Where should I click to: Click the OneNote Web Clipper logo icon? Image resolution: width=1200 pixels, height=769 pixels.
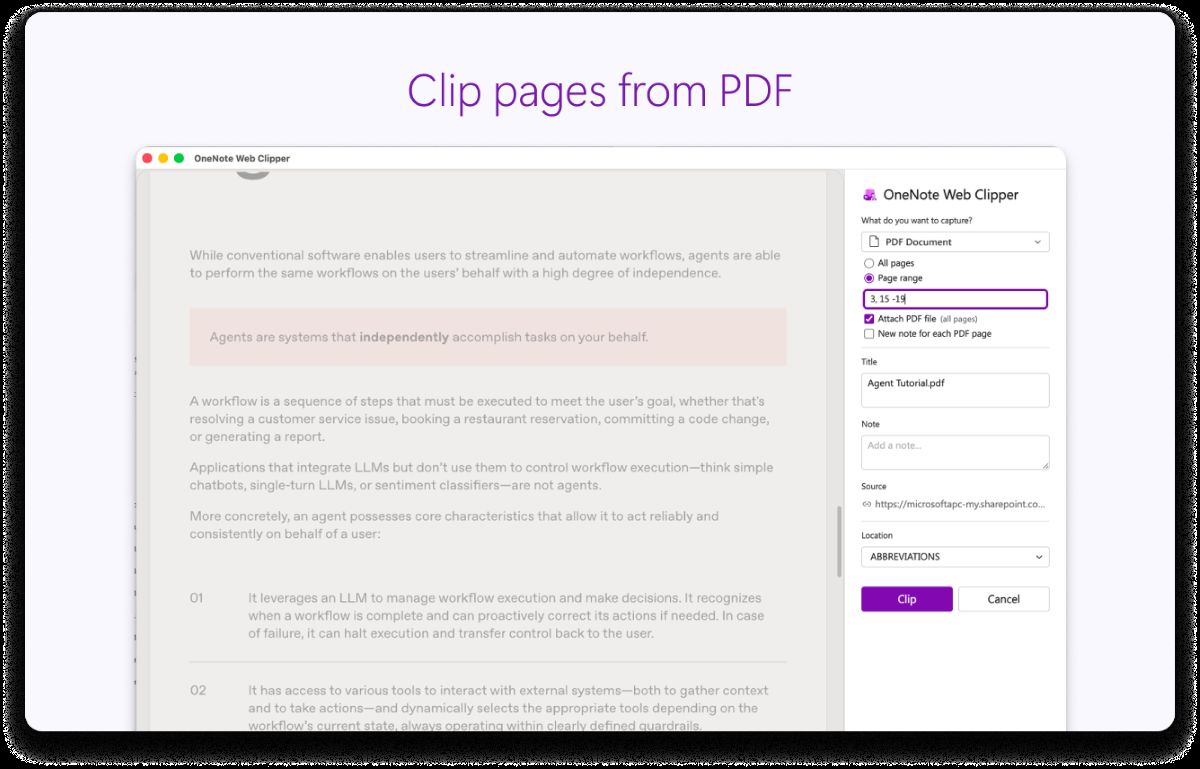pos(870,195)
